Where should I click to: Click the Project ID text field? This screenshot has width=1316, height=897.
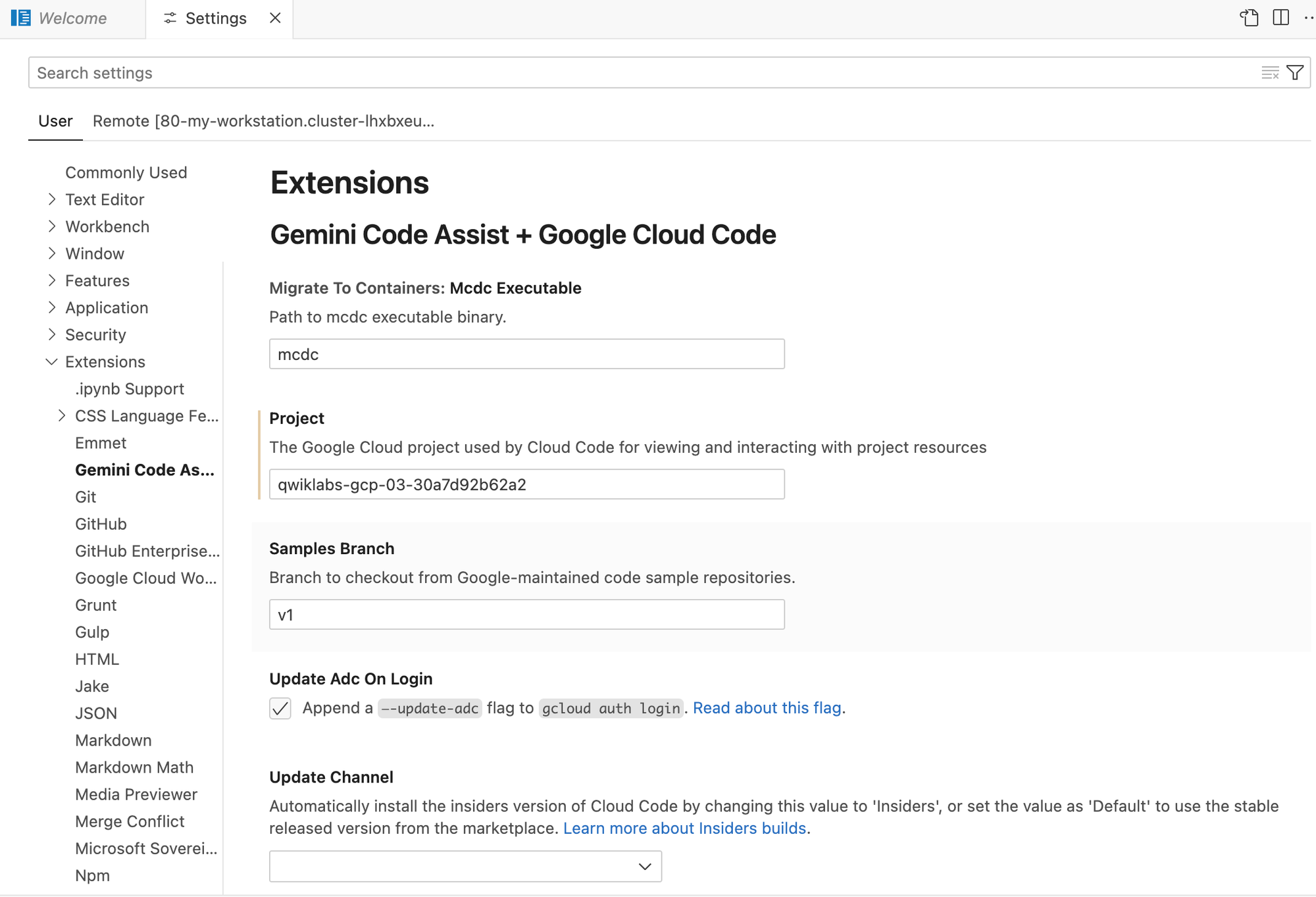coord(526,484)
